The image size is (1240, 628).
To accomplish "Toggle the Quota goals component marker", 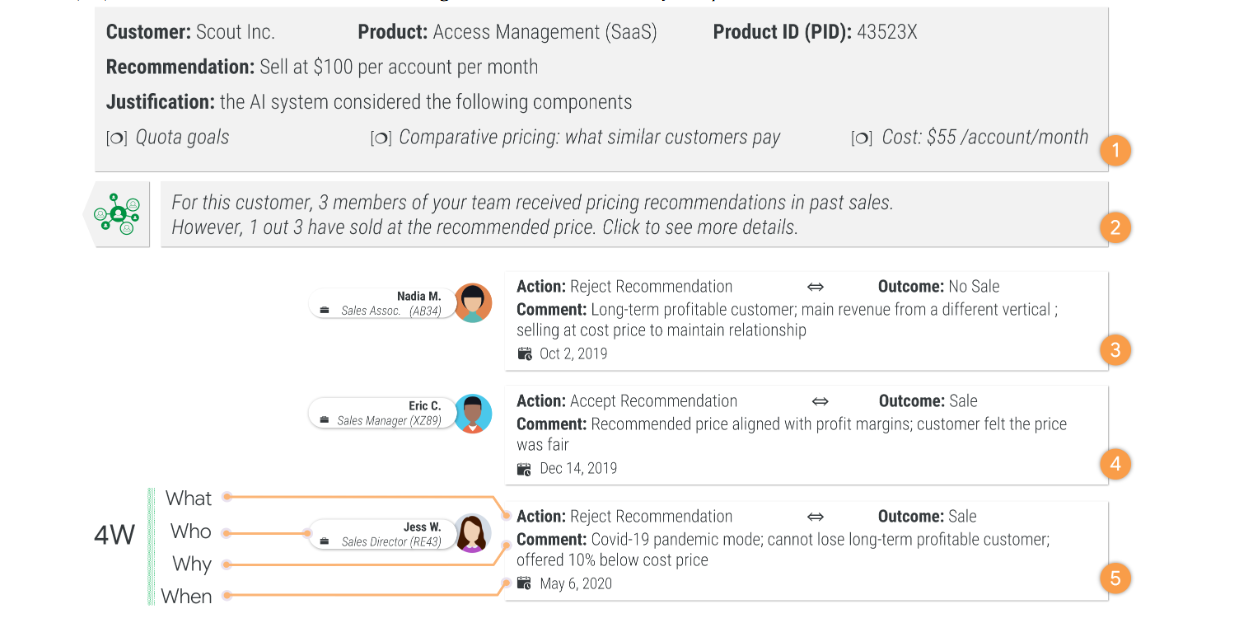I will (115, 138).
